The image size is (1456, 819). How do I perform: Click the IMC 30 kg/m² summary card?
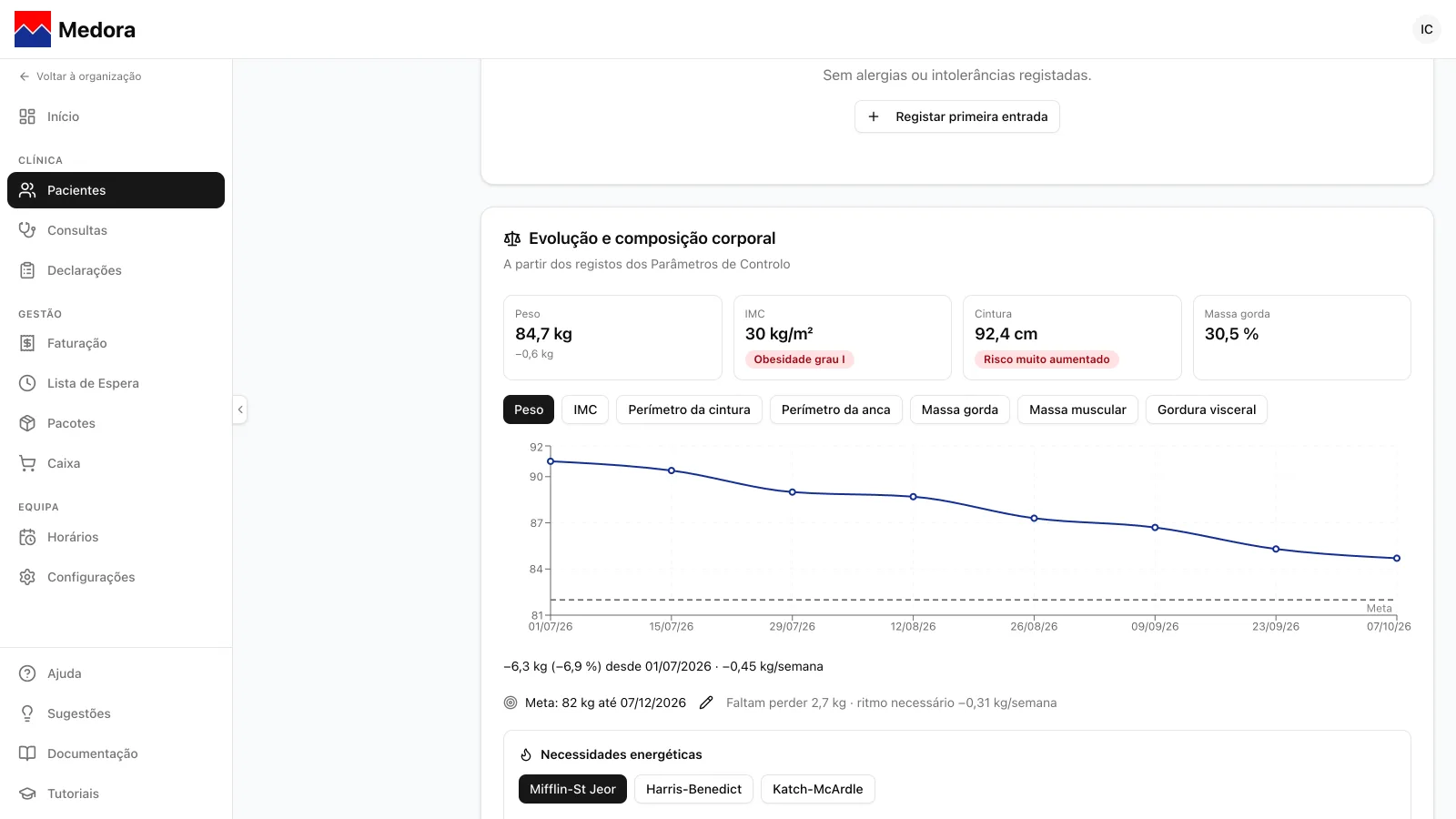coord(843,338)
